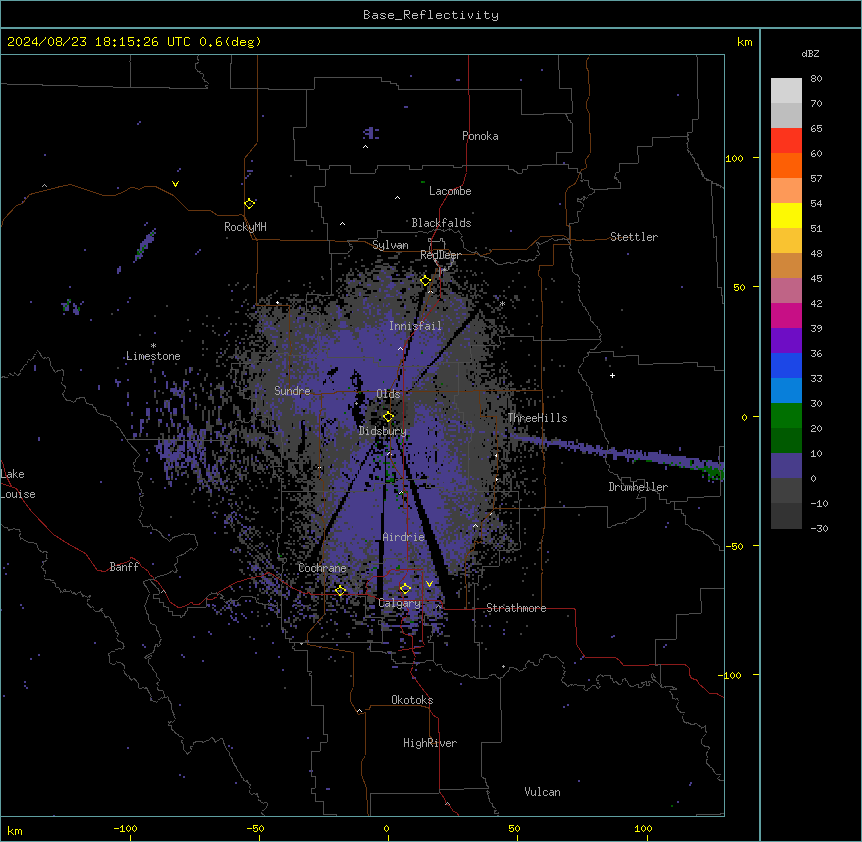This screenshot has height=842, width=862.
Task: Select the violet 39-36 dBZ legend swatch
Action: [786, 341]
